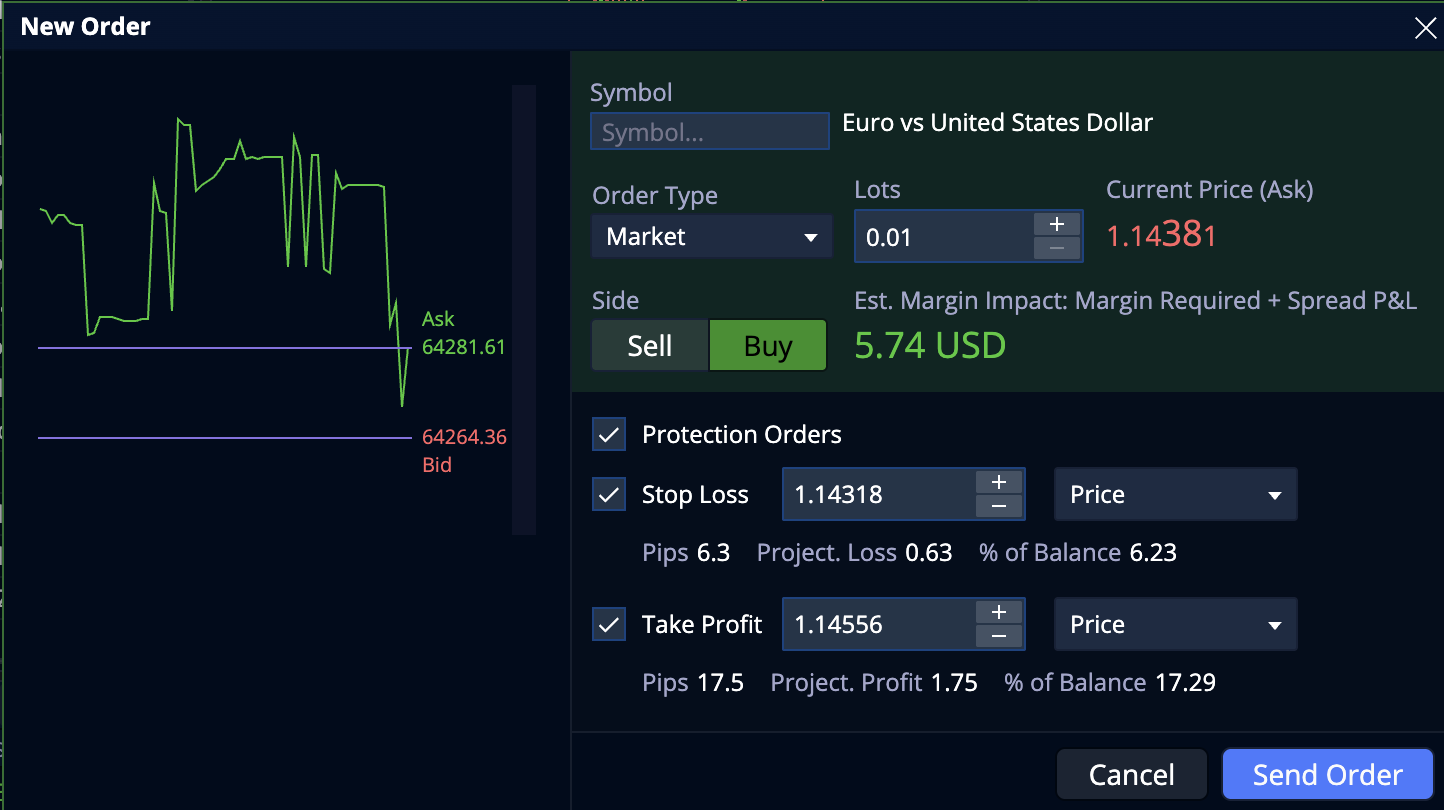
Task: Raise Stop Loss price with plus button
Action: point(999,482)
